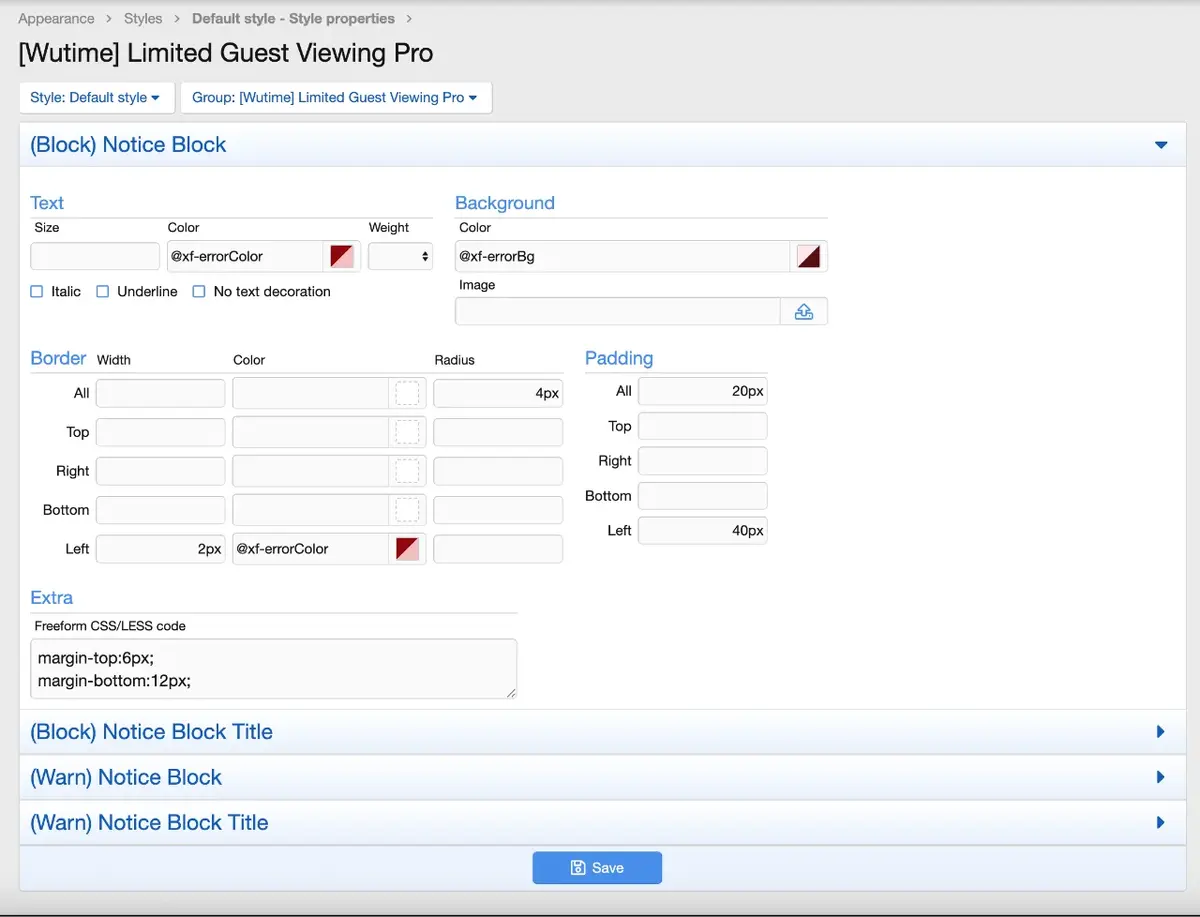Open the Text color swatch picker

click(x=341, y=256)
